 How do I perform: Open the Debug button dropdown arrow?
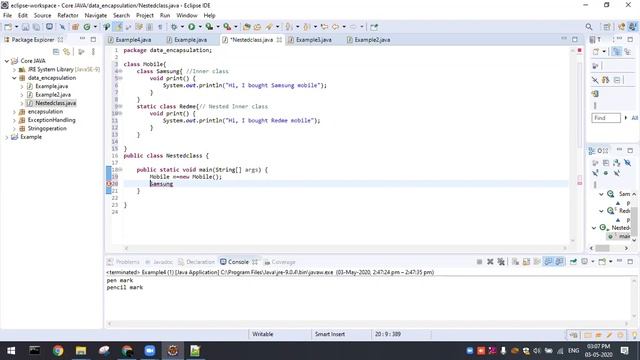tap(182, 27)
